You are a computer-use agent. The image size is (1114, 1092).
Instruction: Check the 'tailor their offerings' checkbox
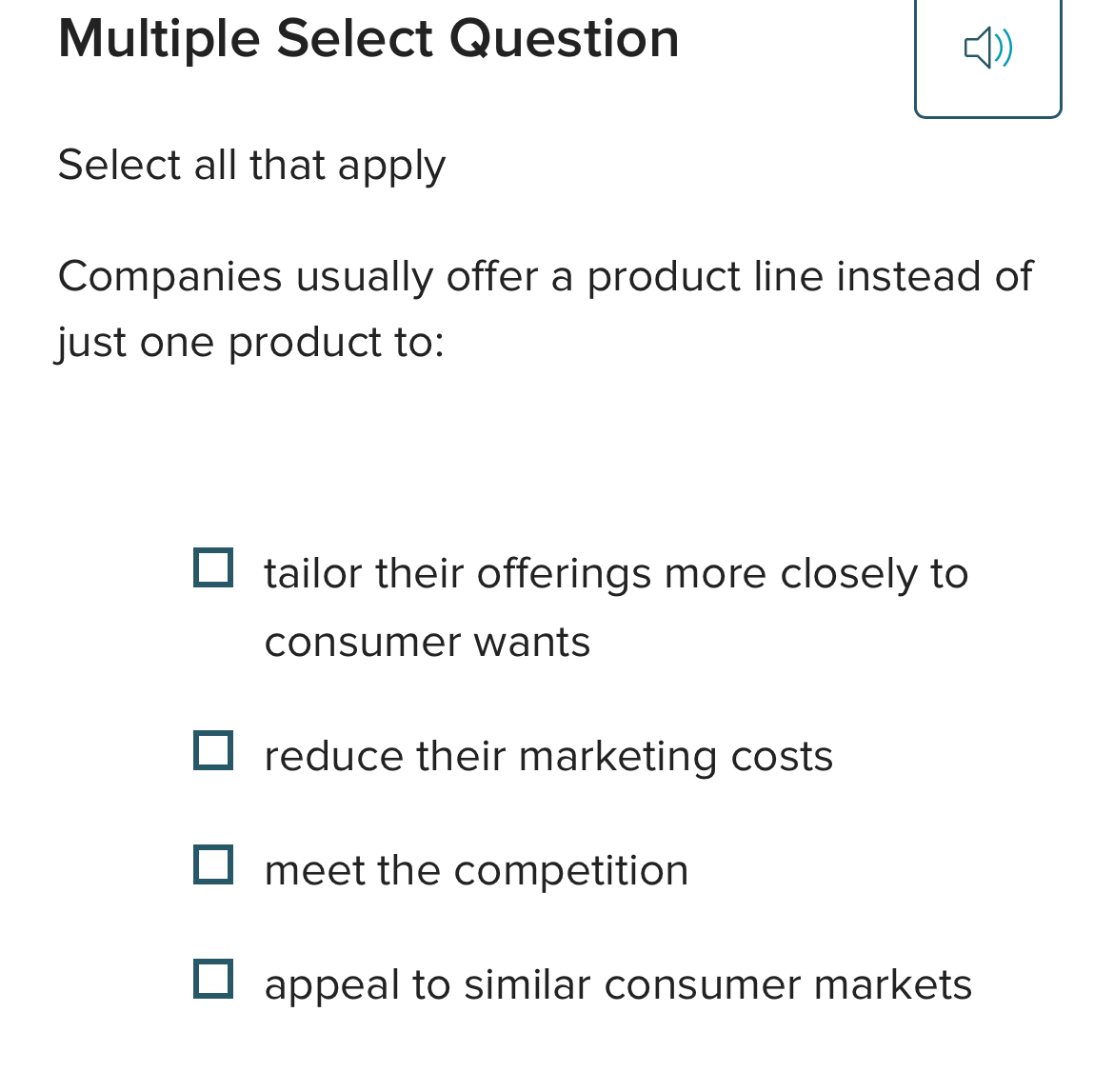tap(213, 567)
